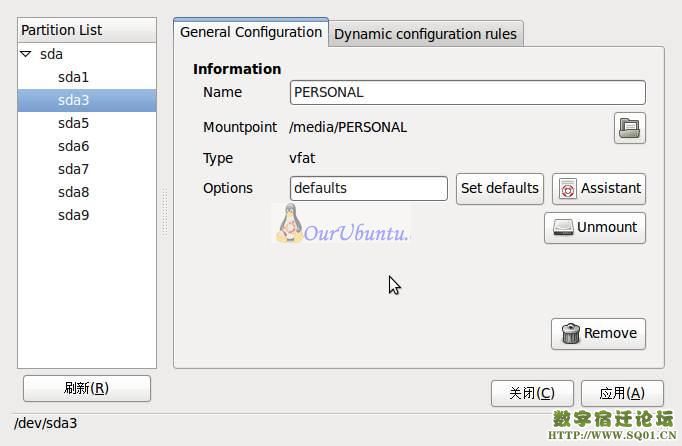Click the trash can icon on Remove
682x446 pixels.
(x=571, y=334)
